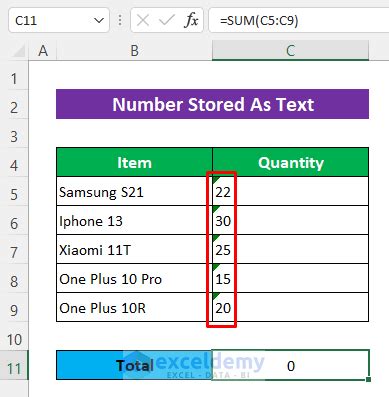Click the 'Quantity' header cell
The width and height of the screenshot is (389, 397).
coord(290,162)
